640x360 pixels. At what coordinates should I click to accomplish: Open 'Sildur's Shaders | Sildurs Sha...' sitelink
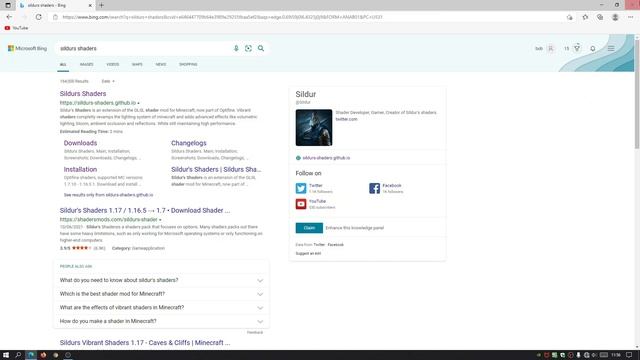(x=216, y=169)
